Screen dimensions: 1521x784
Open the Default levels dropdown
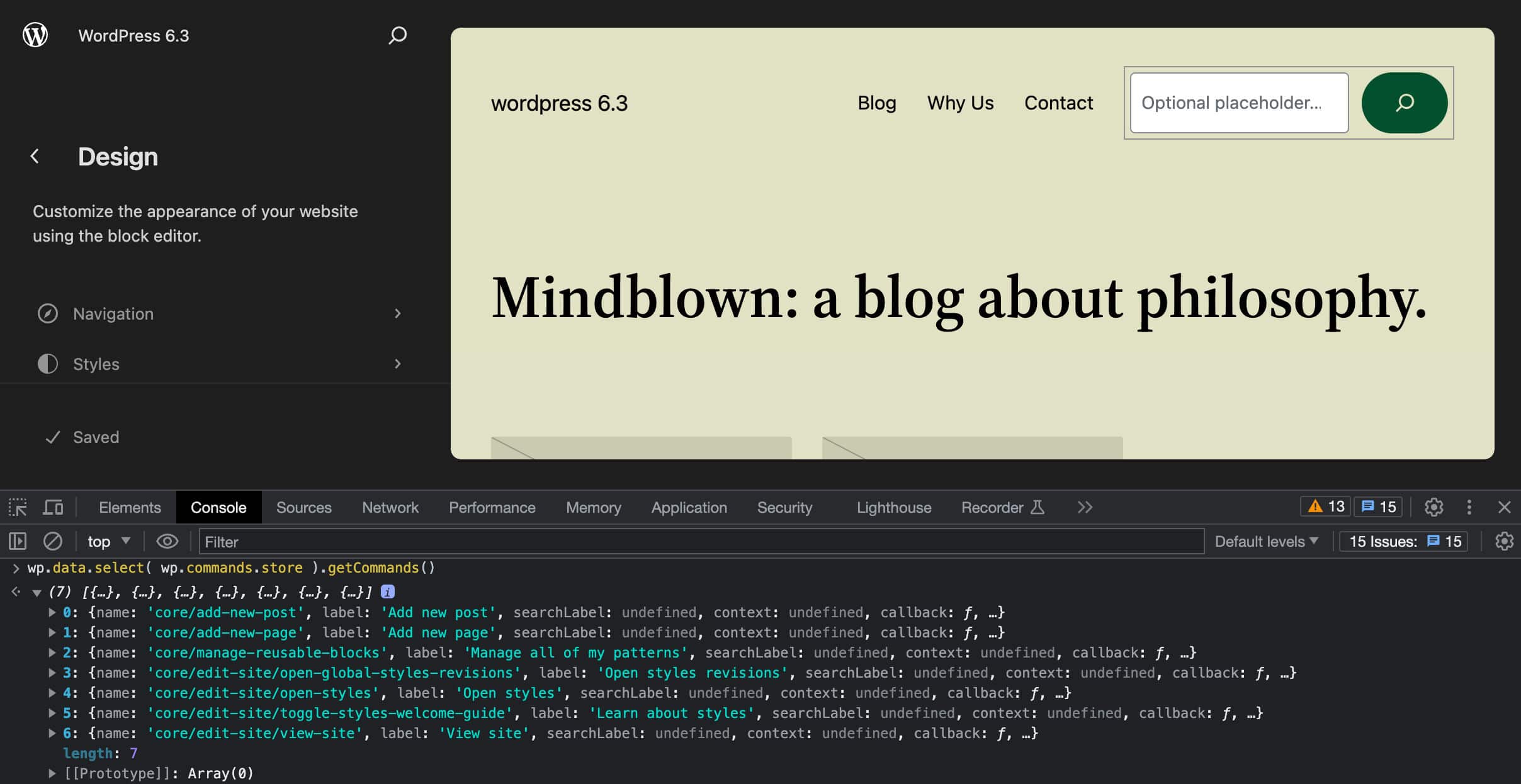tap(1266, 541)
